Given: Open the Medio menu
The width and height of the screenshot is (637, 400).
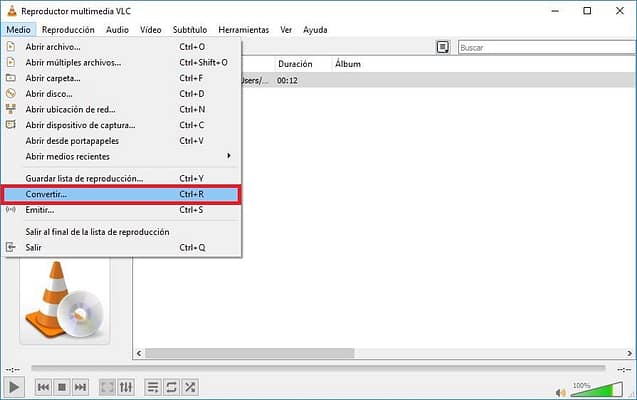Looking at the screenshot, I should click(x=18, y=30).
